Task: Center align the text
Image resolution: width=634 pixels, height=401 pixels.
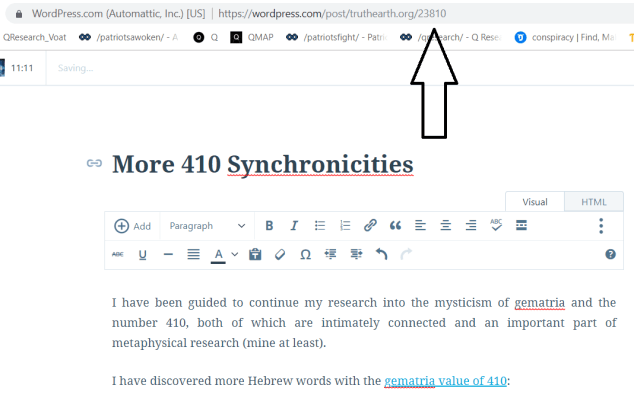Action: pyautogui.click(x=445, y=226)
